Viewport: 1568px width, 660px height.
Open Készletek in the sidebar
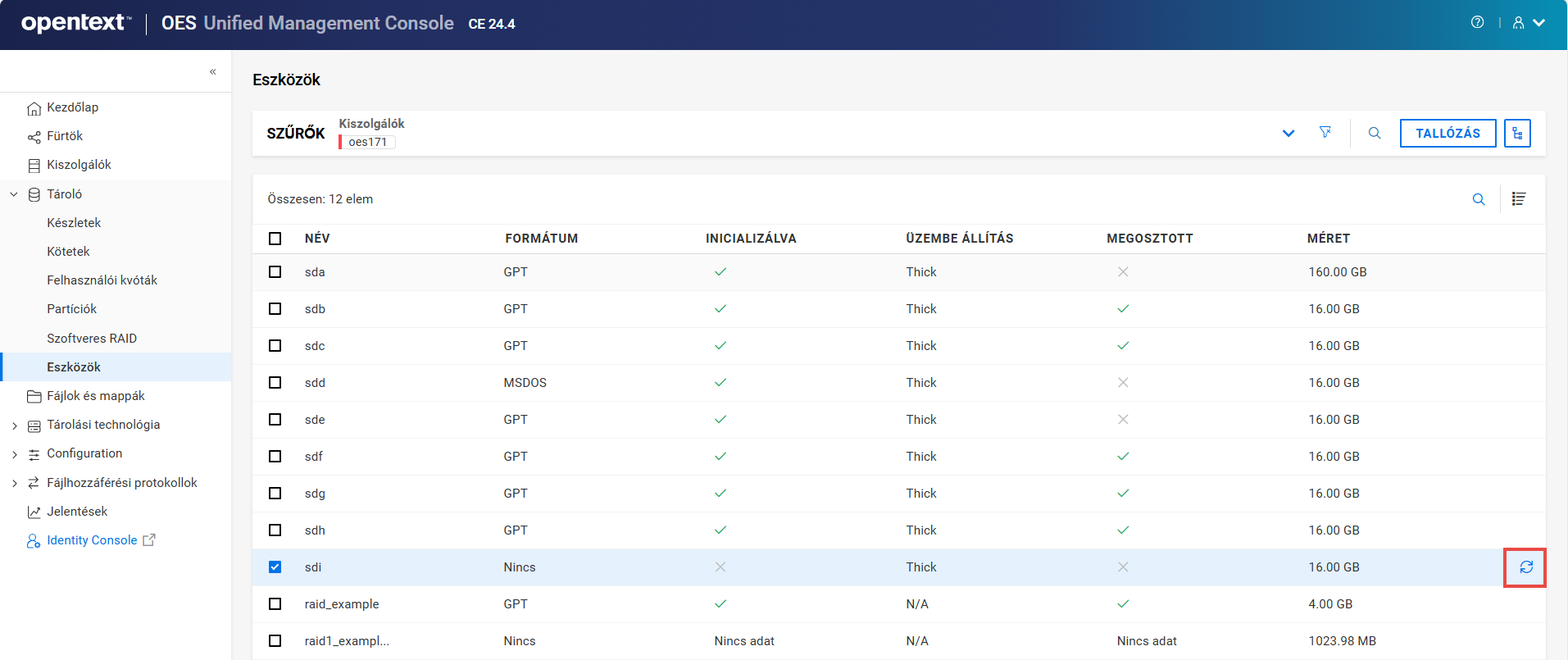74,223
